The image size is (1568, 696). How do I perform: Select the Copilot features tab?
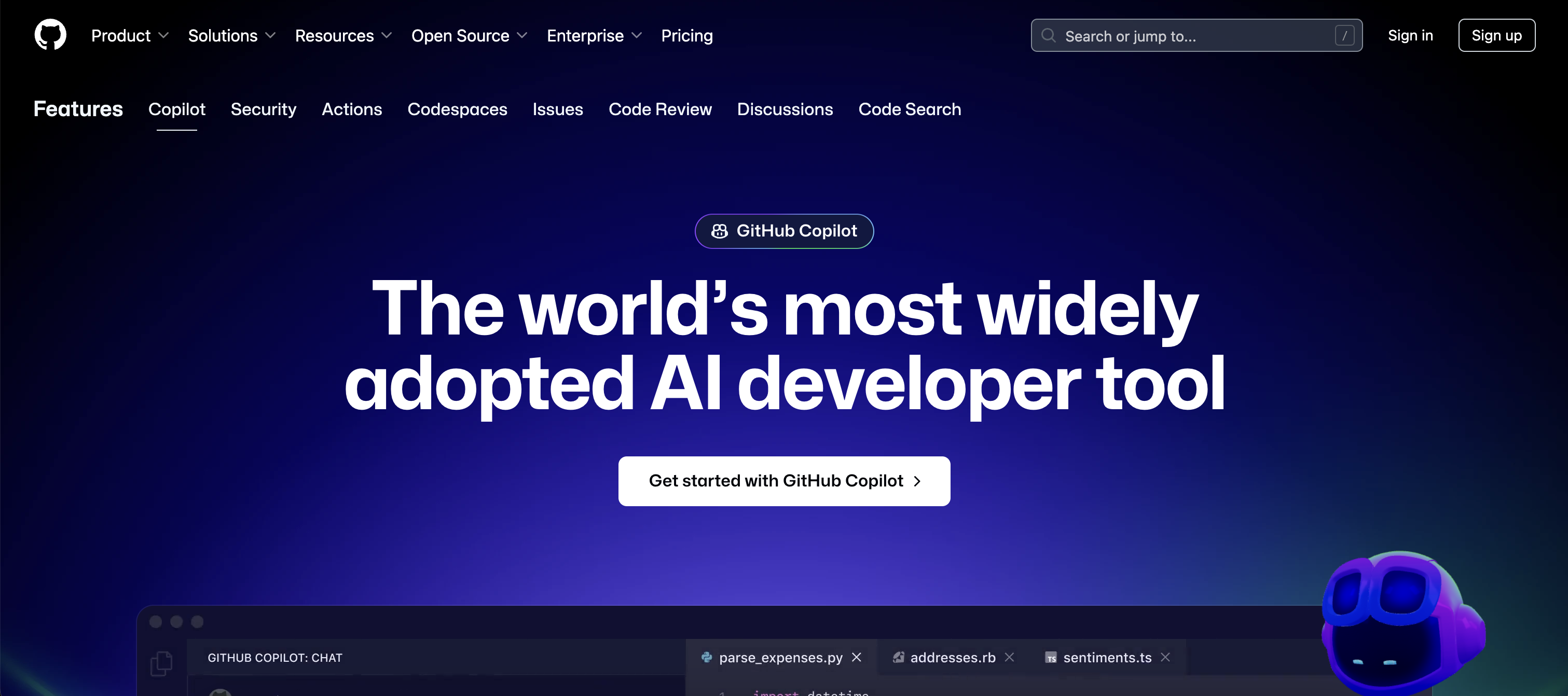(176, 109)
